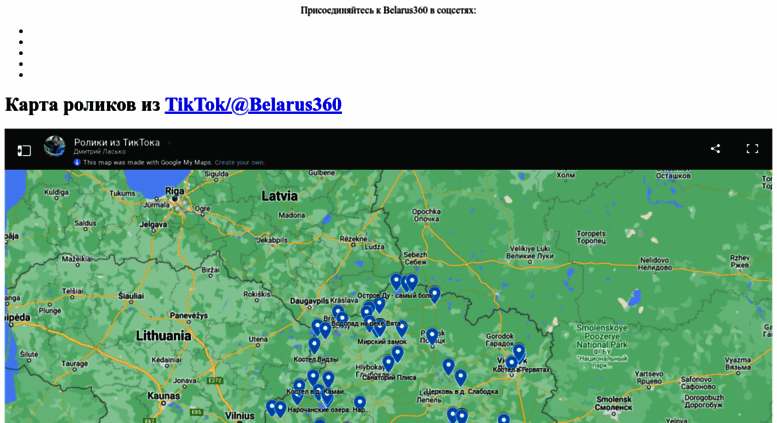Click the Velikiye Luki town label
The height and width of the screenshot is (423, 777).
click(530, 252)
